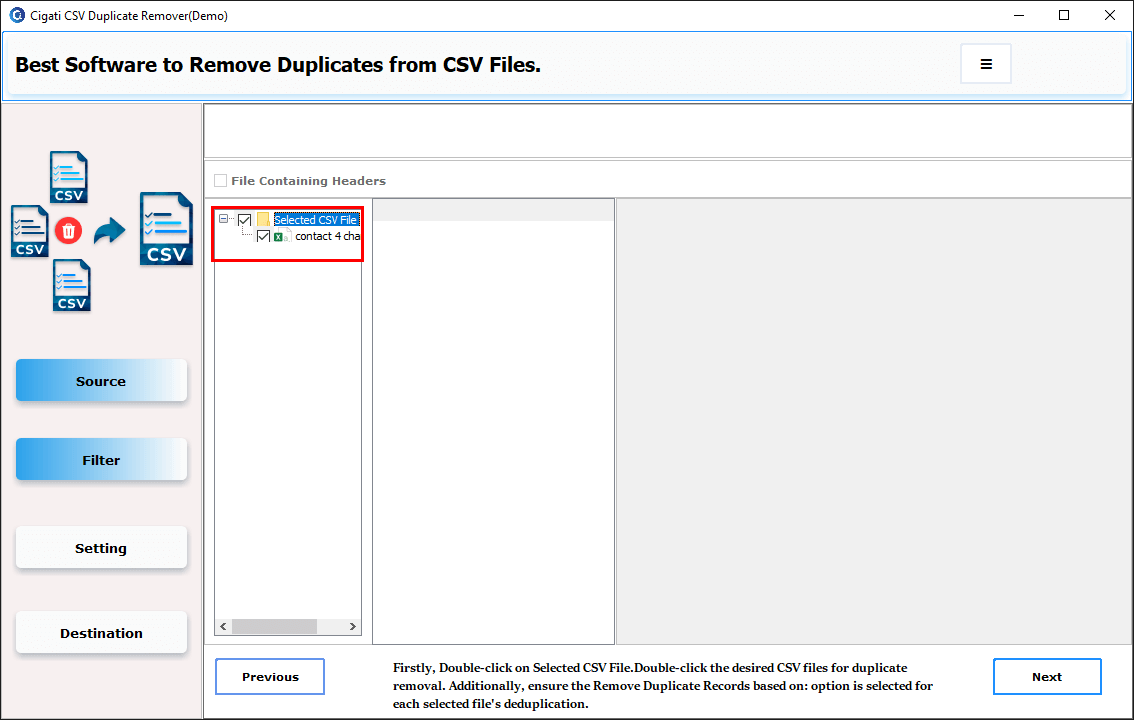Select the contact 4 cha file row

click(328, 236)
